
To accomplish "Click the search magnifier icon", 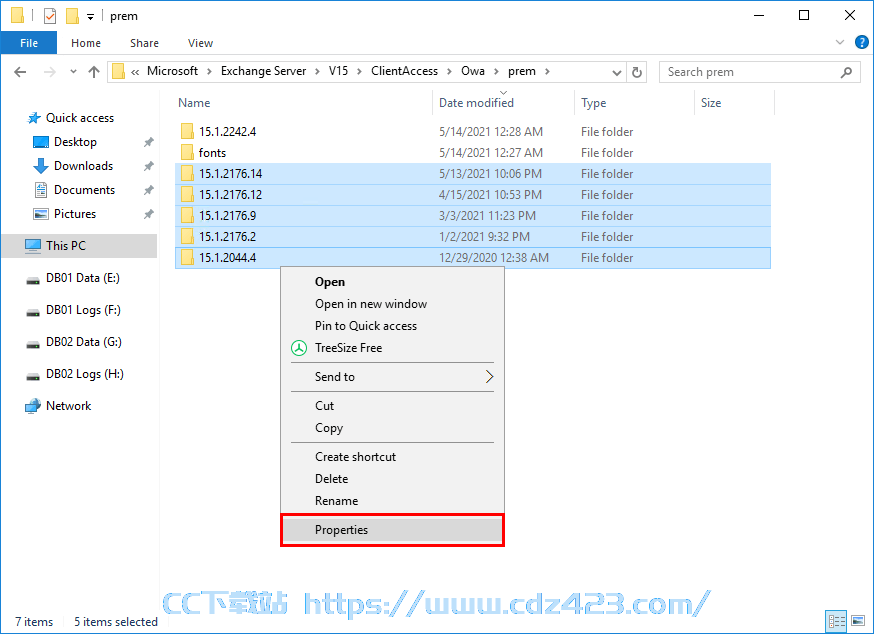I will click(x=846, y=72).
